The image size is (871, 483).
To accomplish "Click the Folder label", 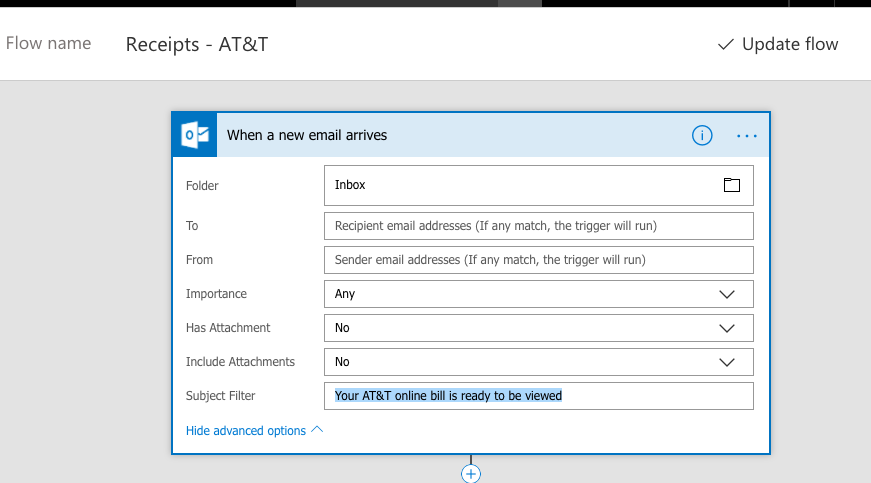I will tap(202, 185).
